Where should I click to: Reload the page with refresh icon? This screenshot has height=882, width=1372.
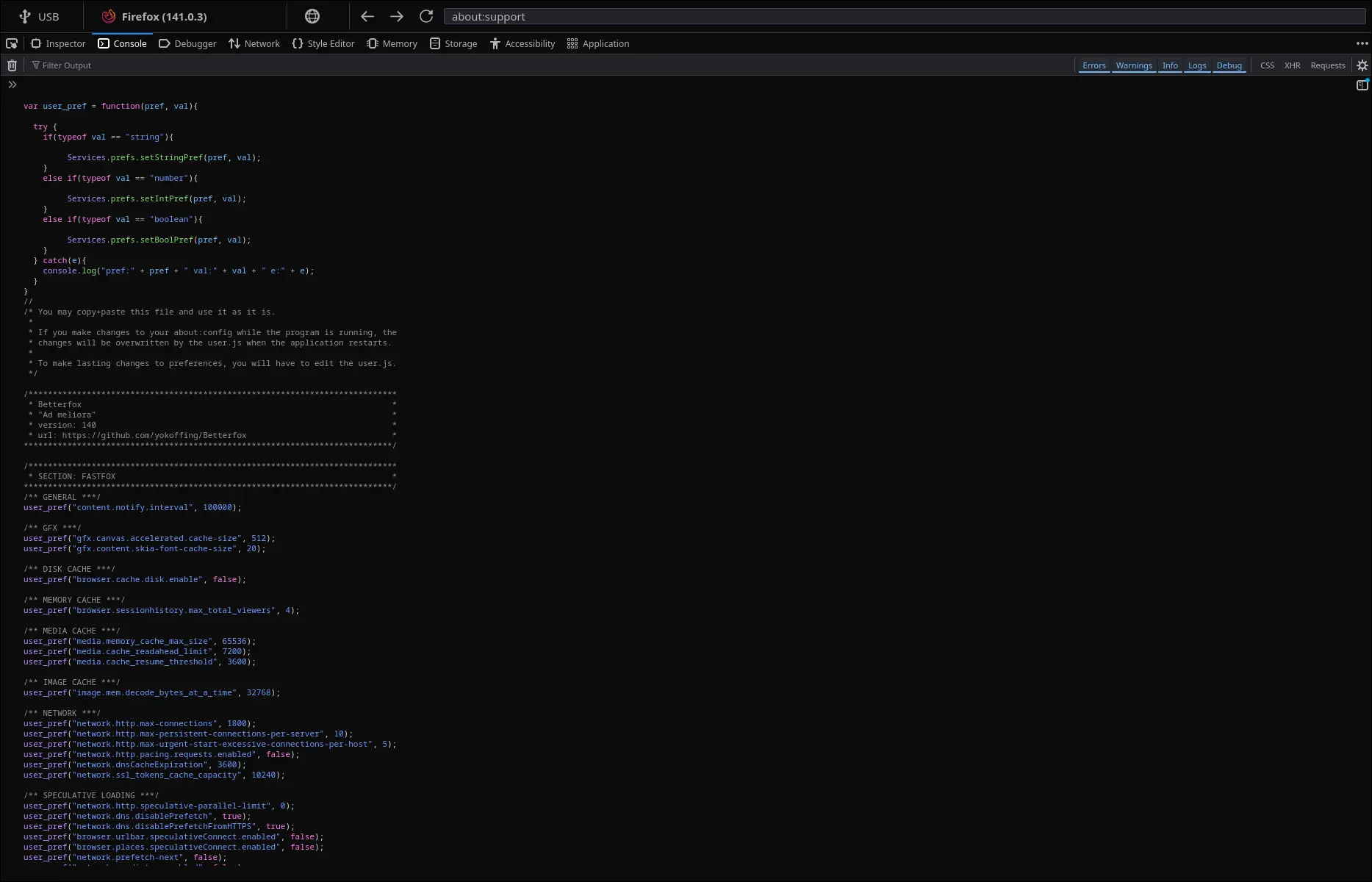pyautogui.click(x=426, y=16)
